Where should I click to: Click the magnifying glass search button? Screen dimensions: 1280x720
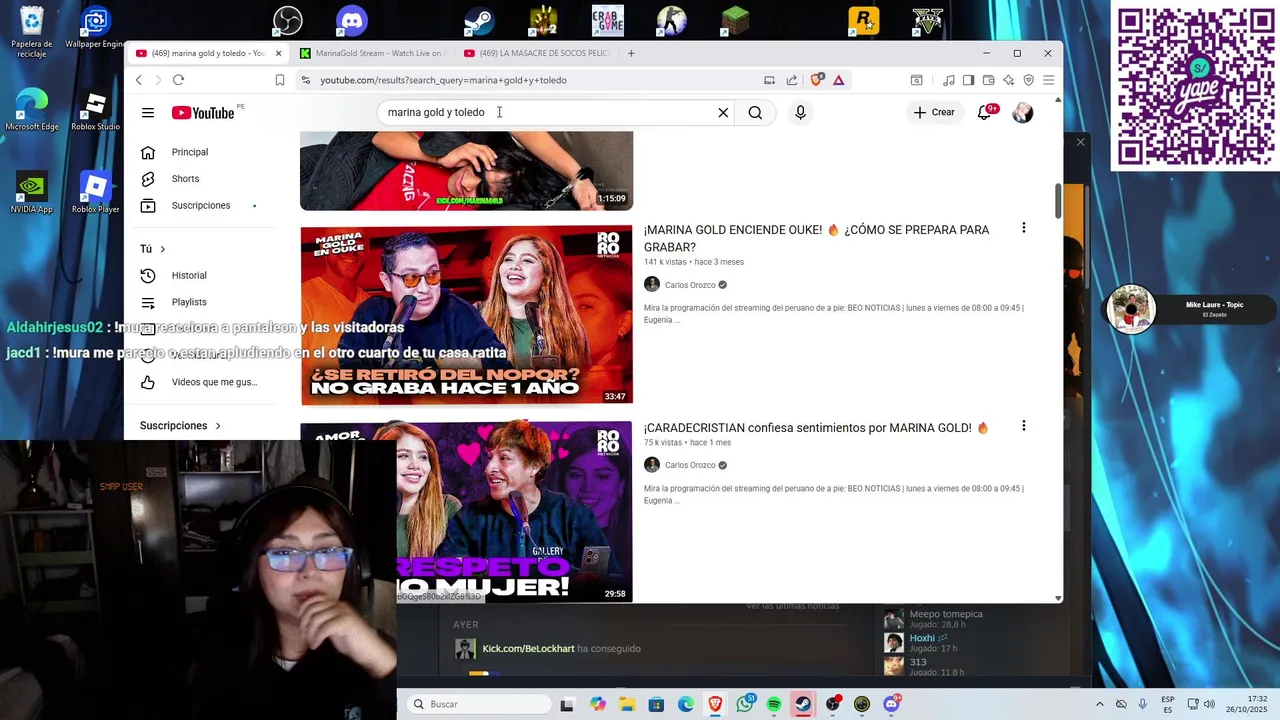pos(755,113)
